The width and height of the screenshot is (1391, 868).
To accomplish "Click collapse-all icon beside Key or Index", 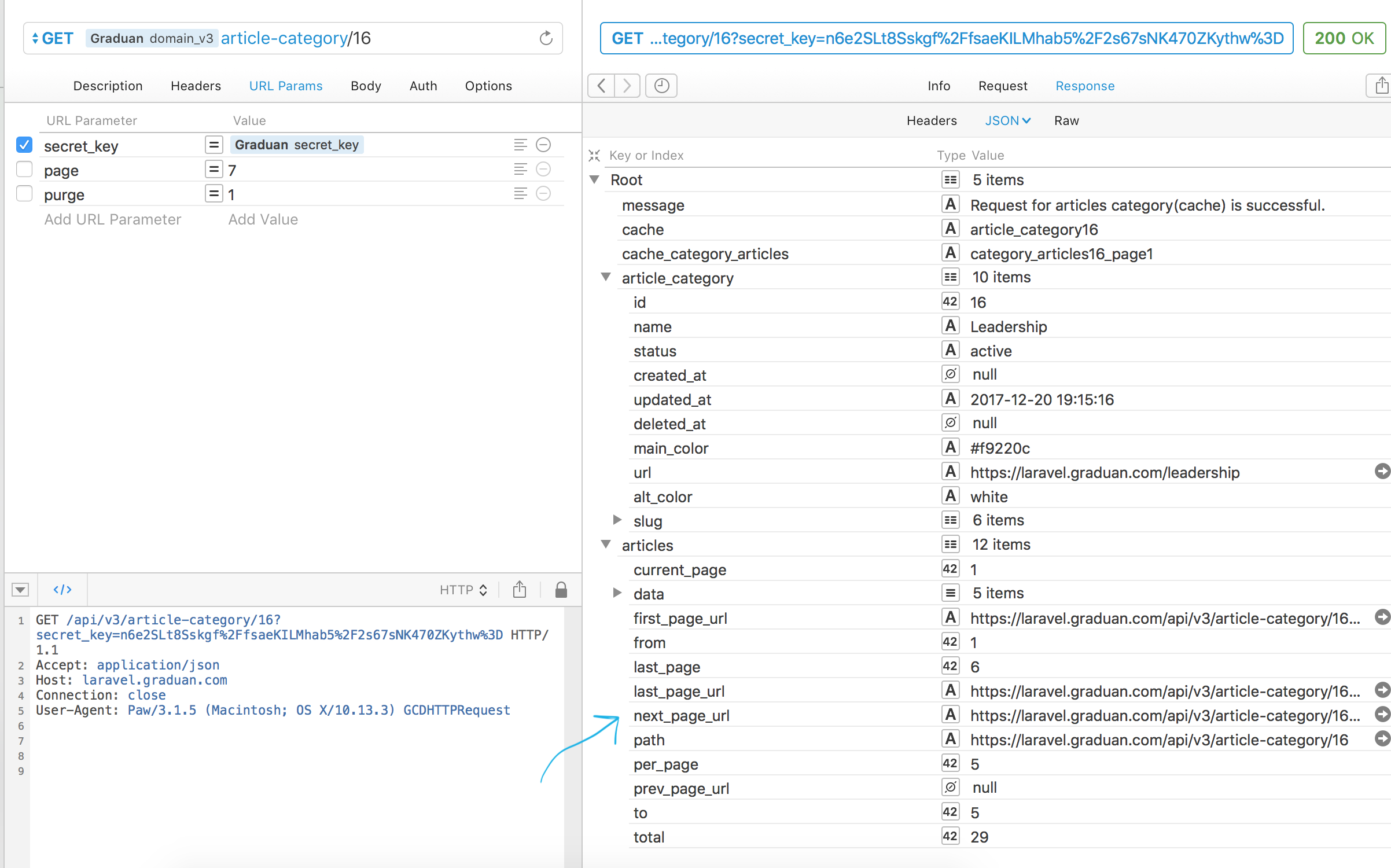I will point(594,155).
